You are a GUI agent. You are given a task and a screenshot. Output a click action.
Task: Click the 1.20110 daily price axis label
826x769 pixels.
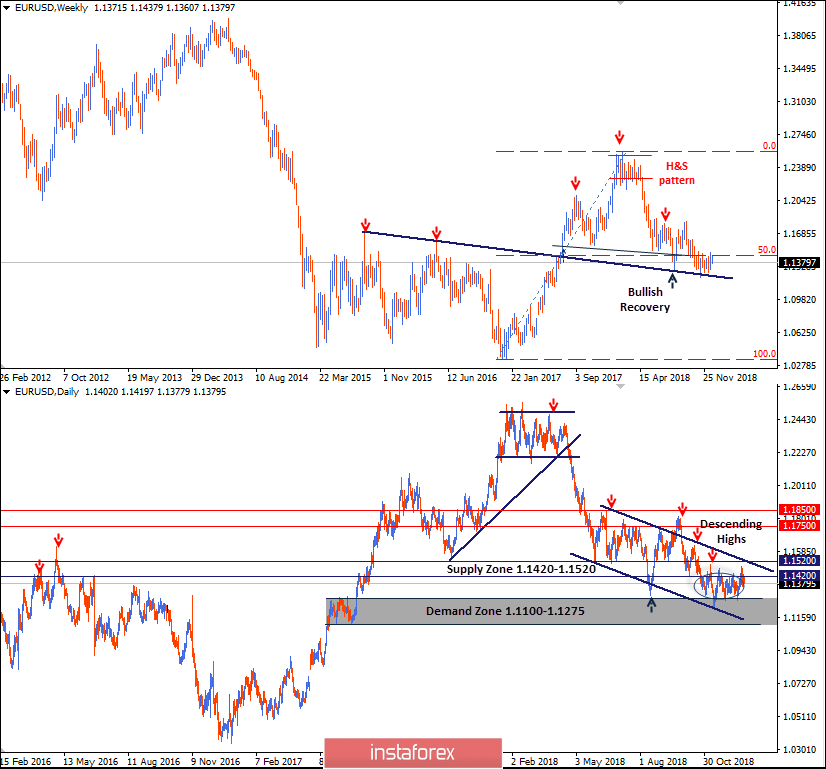point(799,486)
